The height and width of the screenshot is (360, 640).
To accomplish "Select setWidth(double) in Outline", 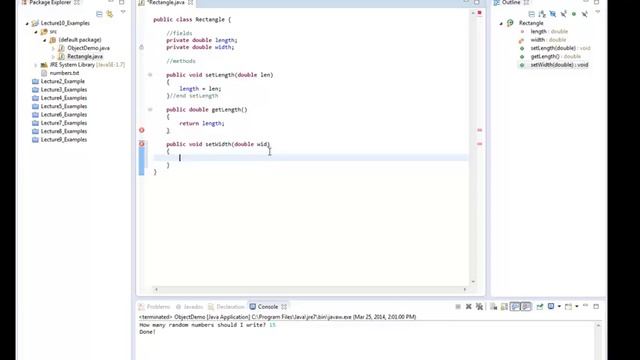I will (559, 65).
